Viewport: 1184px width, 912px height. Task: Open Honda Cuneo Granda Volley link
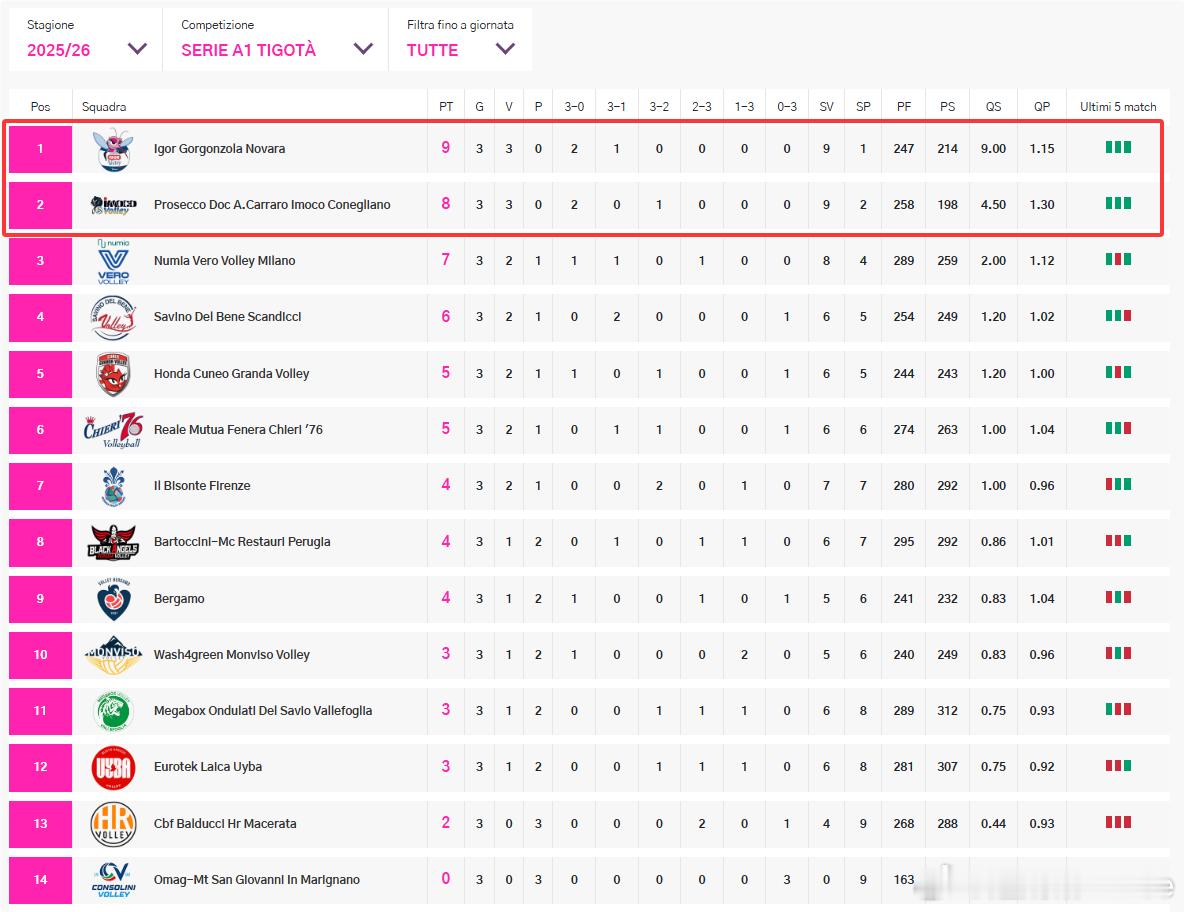point(231,373)
